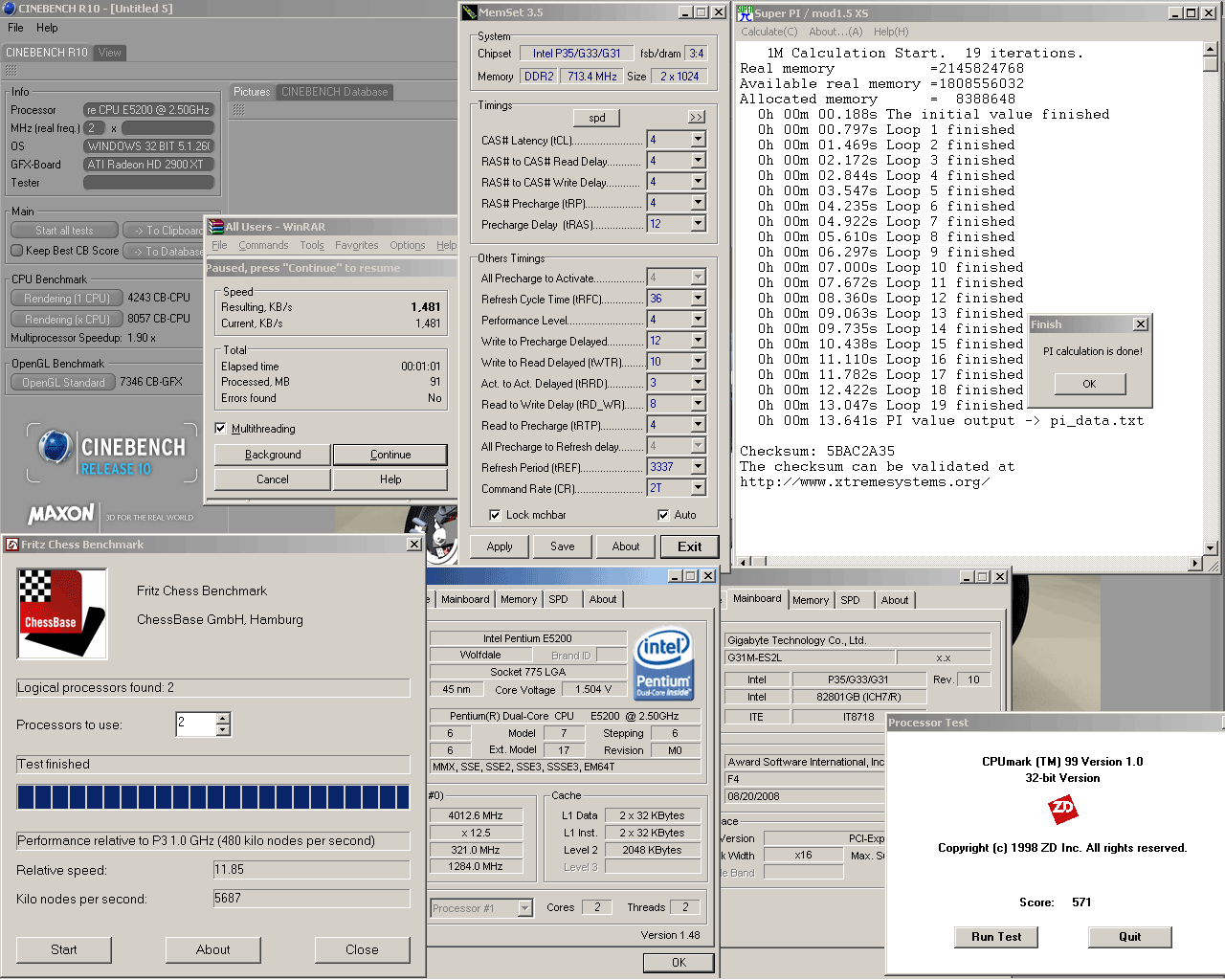Screen dimensions: 1225x980
Task: Open the Refresh Period (tREF) dropdown
Action: [698, 467]
